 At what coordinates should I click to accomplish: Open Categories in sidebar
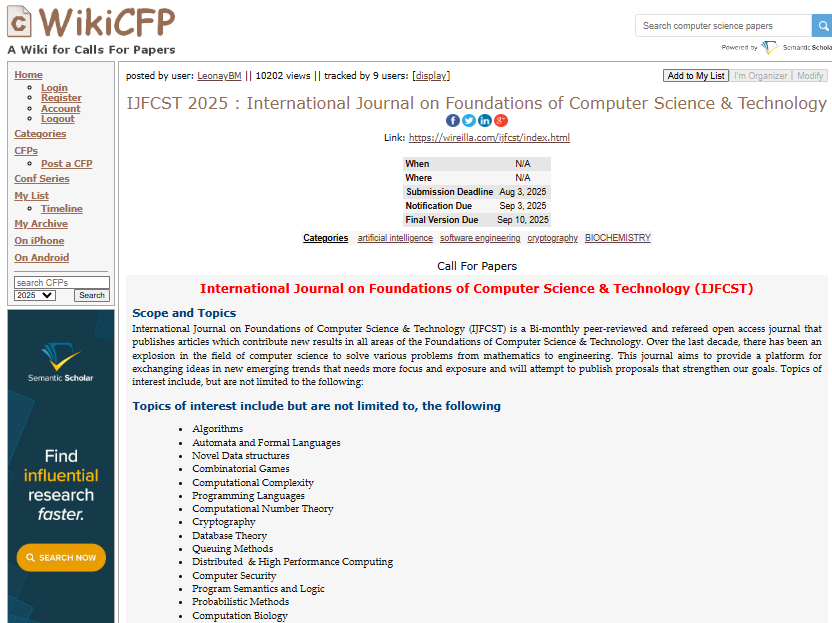pos(40,134)
